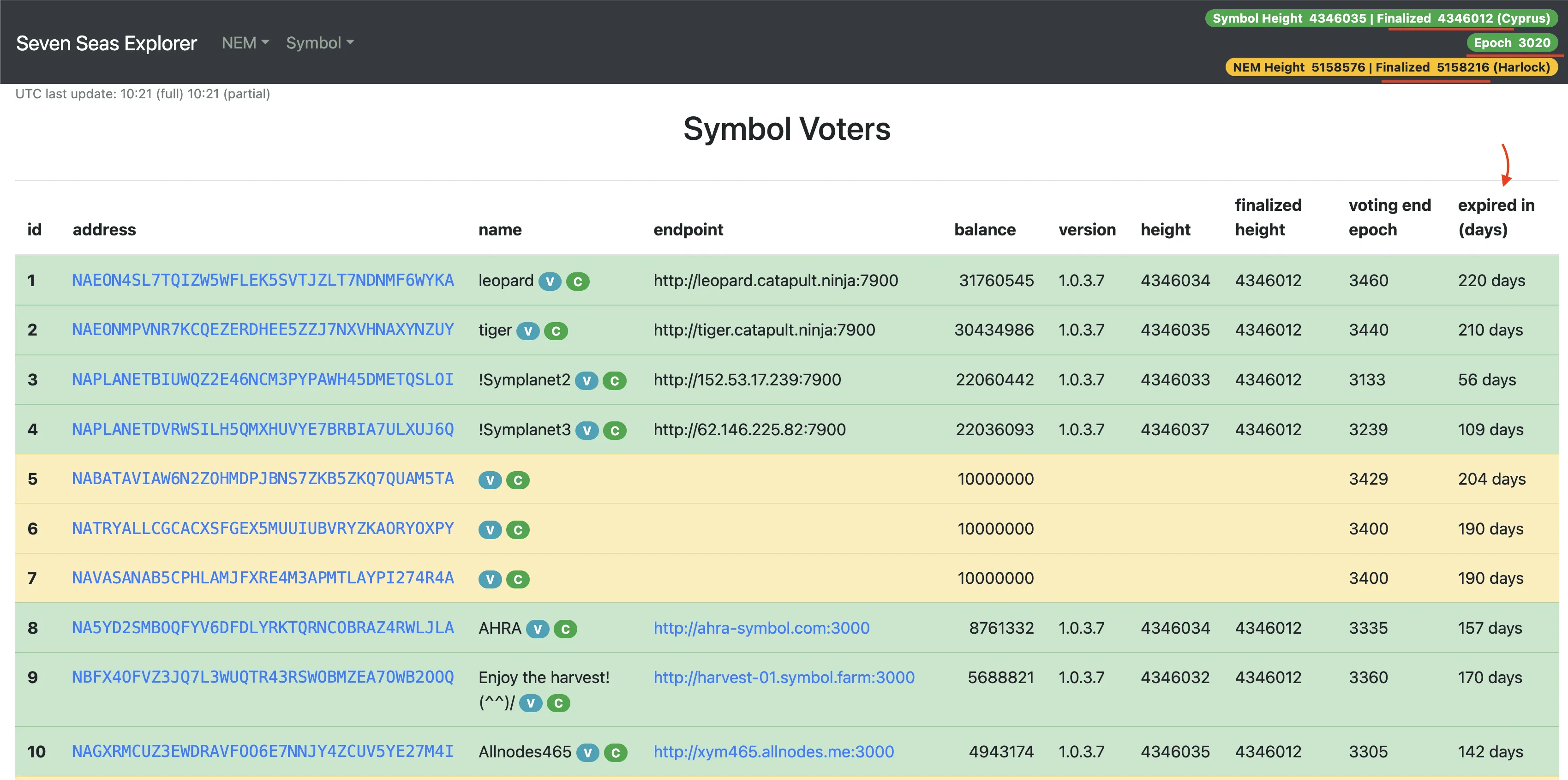
Task: Open the ahra-symbol.com endpoint link
Action: 761,628
